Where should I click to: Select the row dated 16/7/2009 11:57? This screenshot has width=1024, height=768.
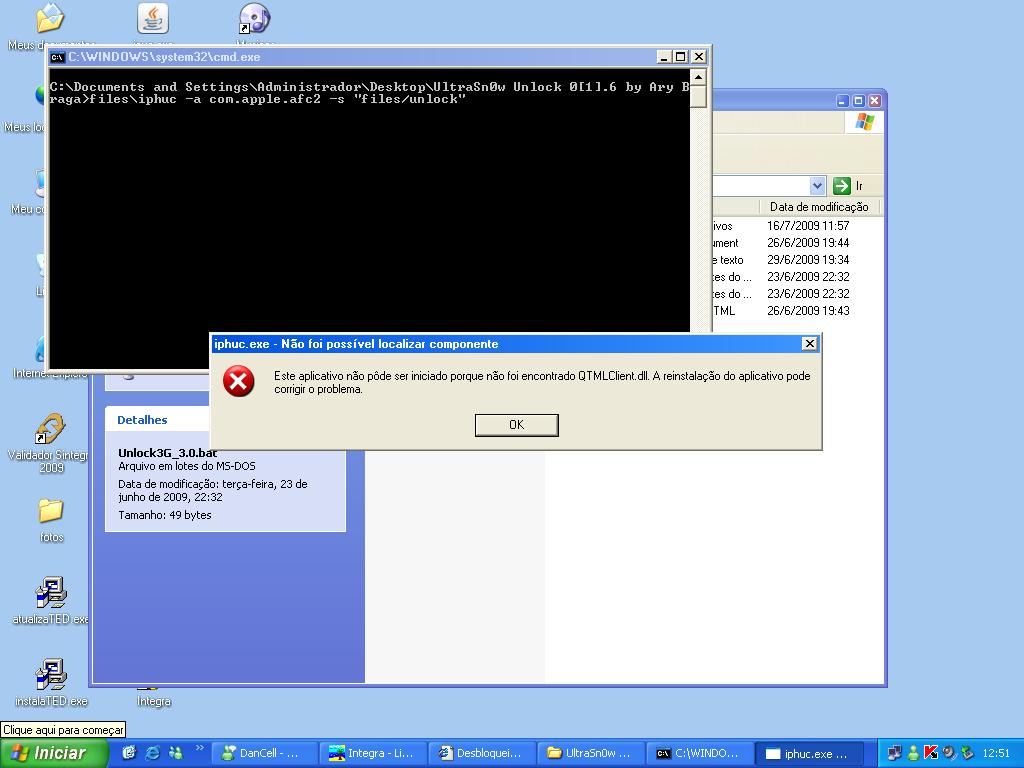797,226
